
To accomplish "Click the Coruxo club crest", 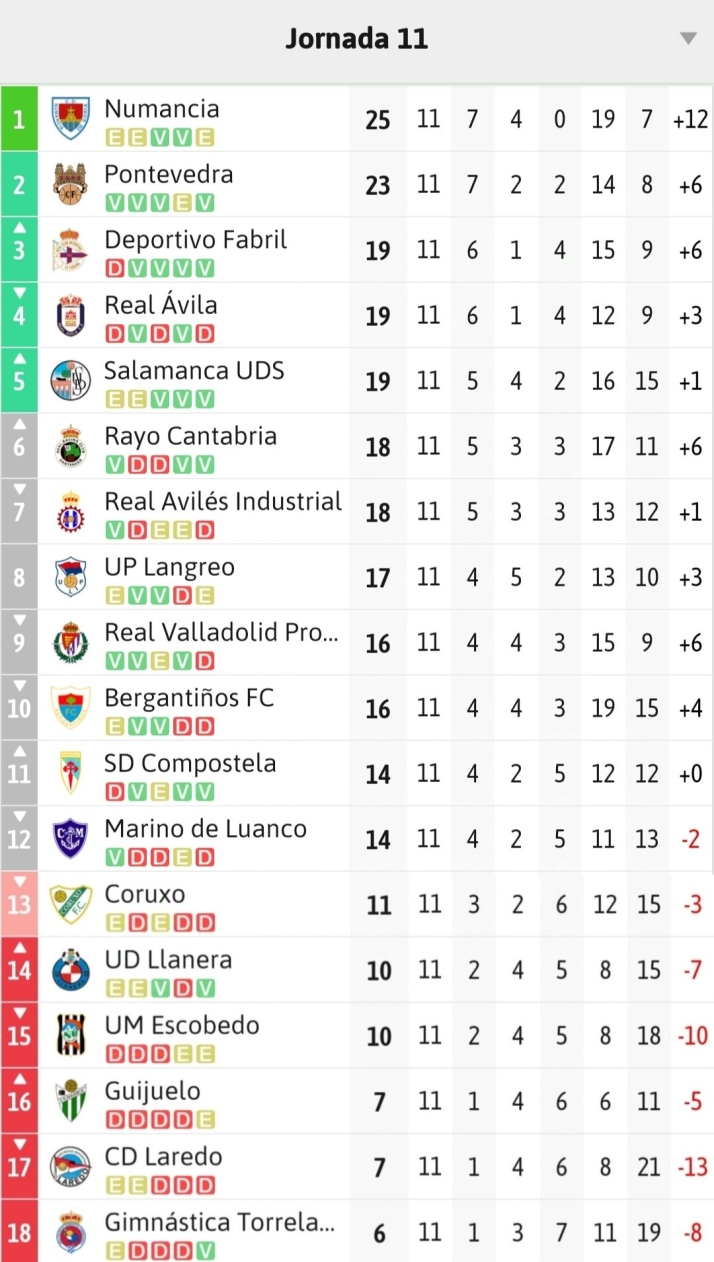I will tap(70, 905).
